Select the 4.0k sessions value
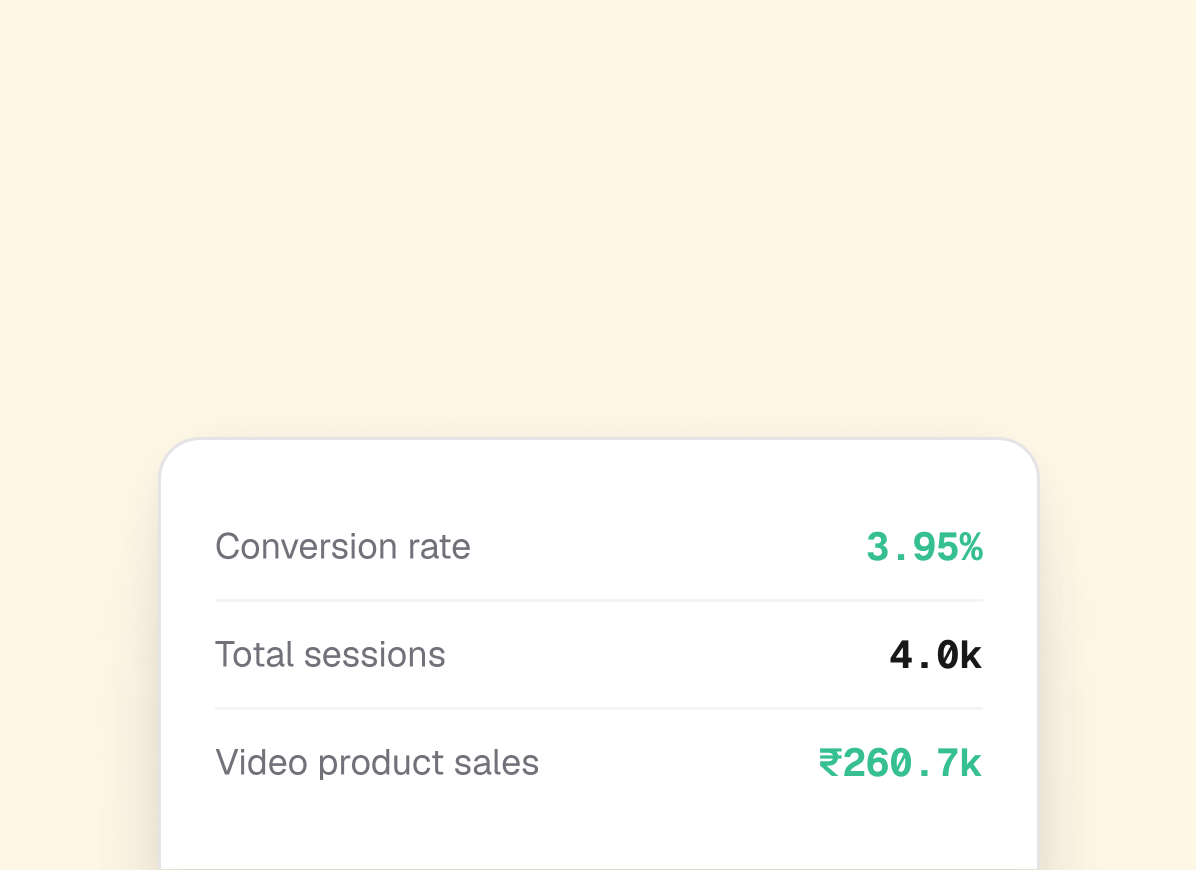Viewport: 1196px width, 870px height. click(x=936, y=656)
